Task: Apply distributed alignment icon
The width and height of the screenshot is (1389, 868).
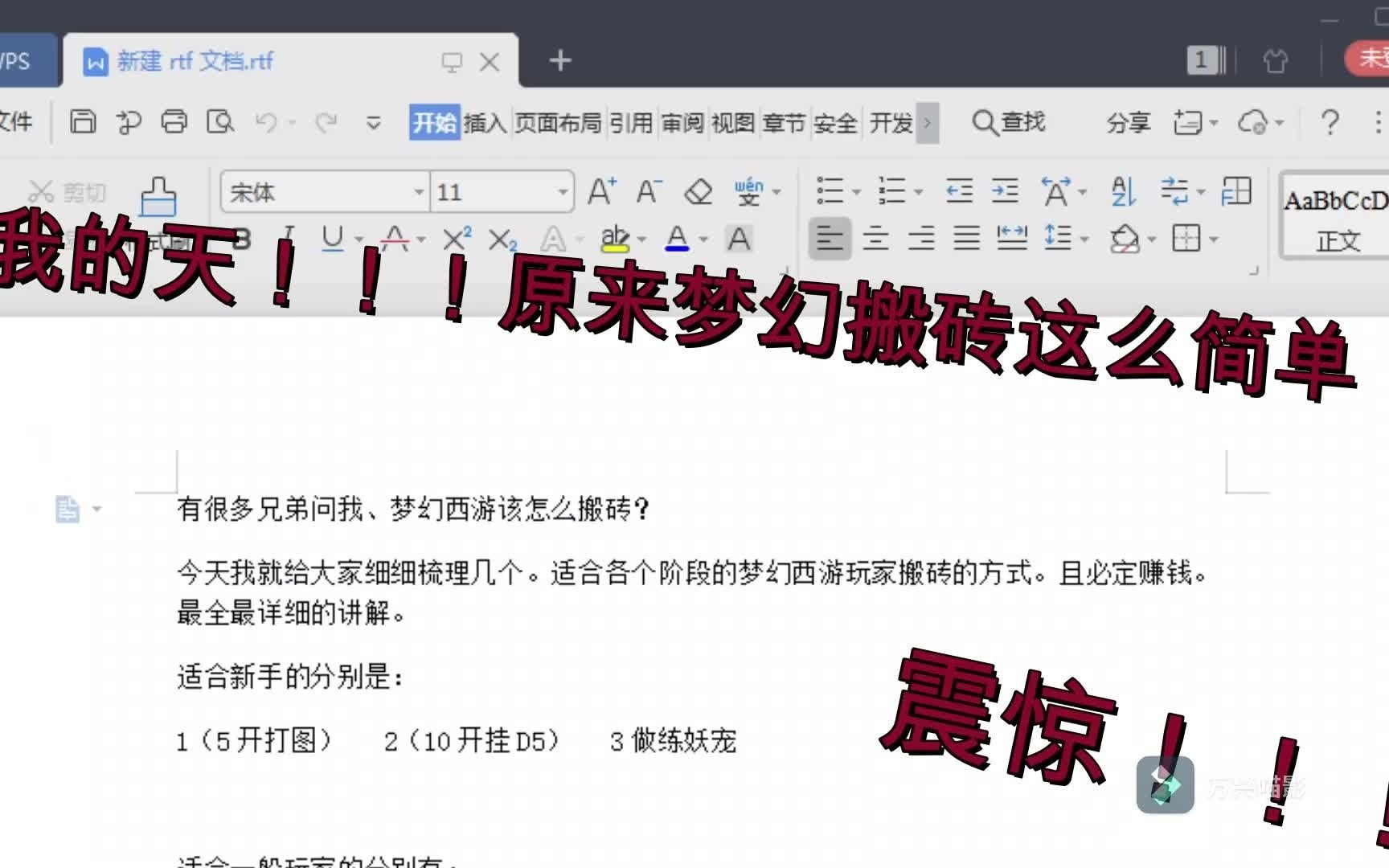Action: (1012, 239)
